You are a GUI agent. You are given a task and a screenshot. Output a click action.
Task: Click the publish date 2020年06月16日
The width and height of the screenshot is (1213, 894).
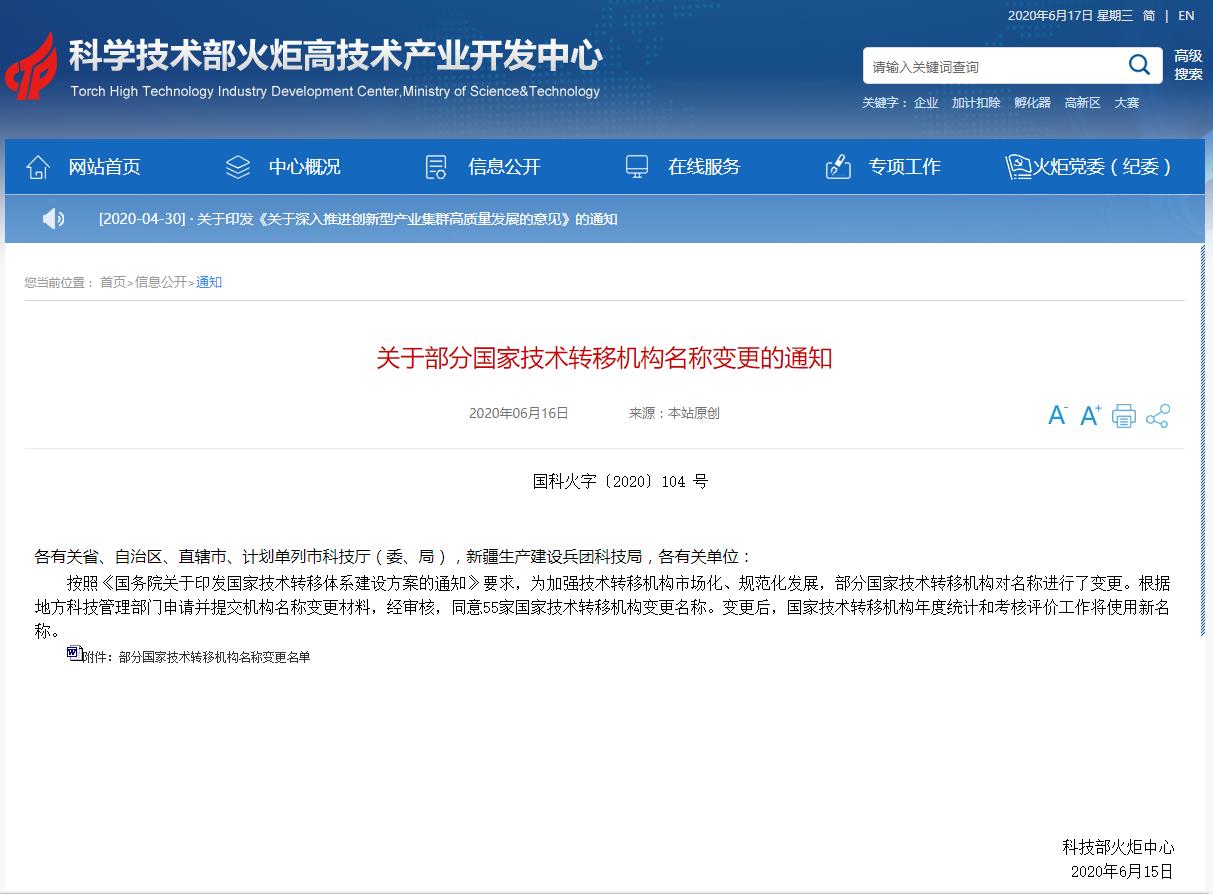[518, 413]
